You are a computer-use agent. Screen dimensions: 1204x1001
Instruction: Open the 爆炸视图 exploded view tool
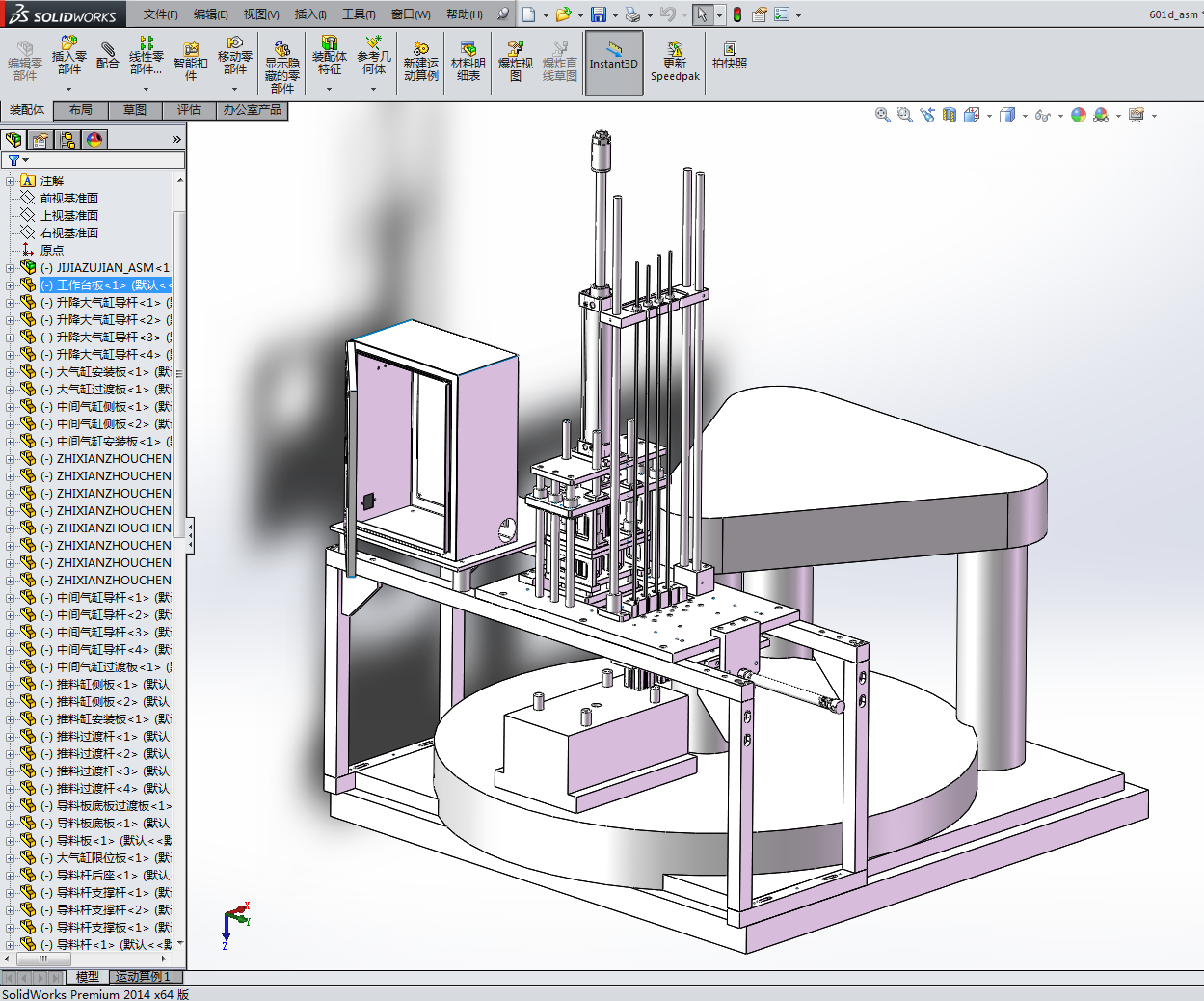515,62
